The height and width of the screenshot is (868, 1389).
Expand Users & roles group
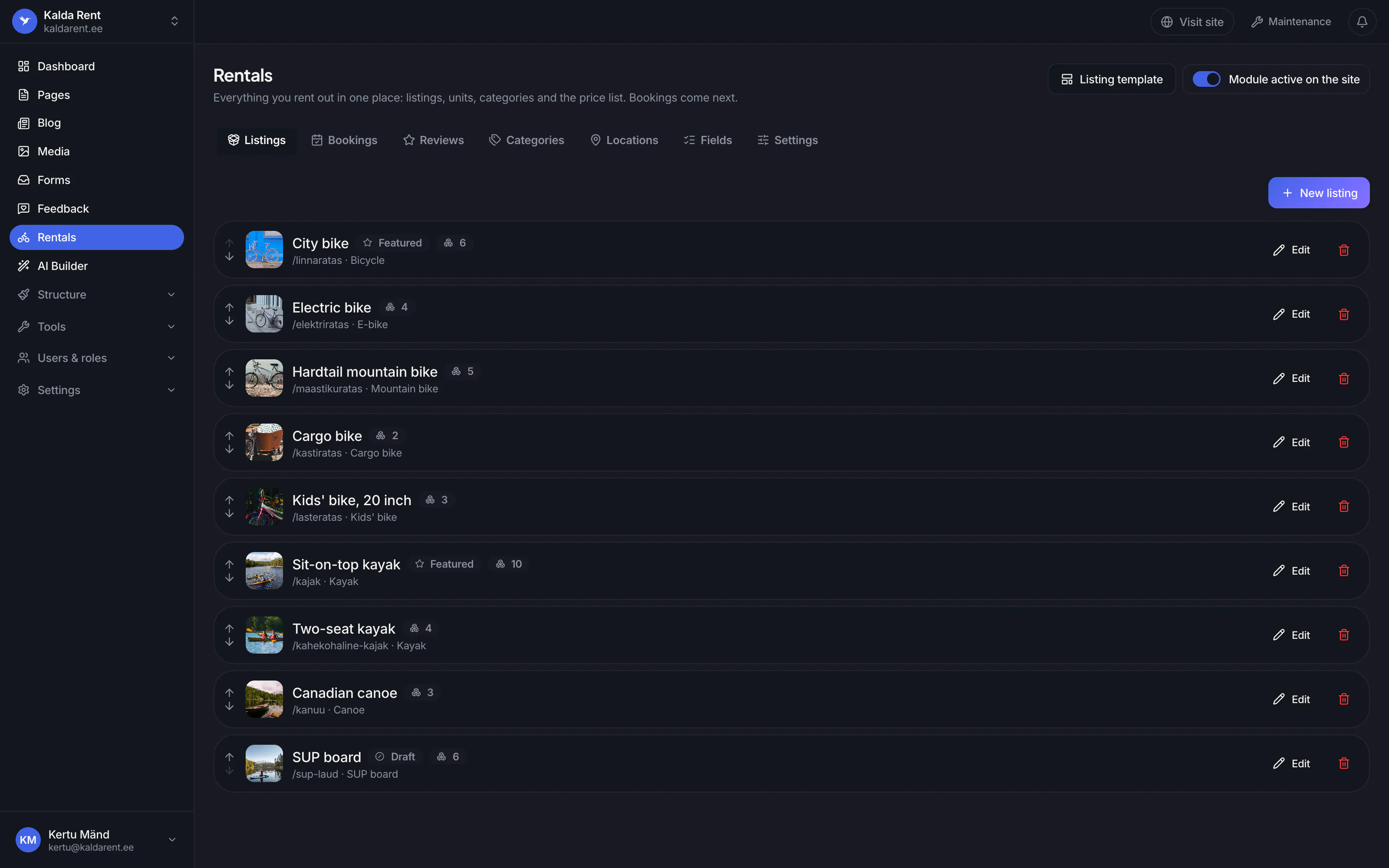pos(96,358)
